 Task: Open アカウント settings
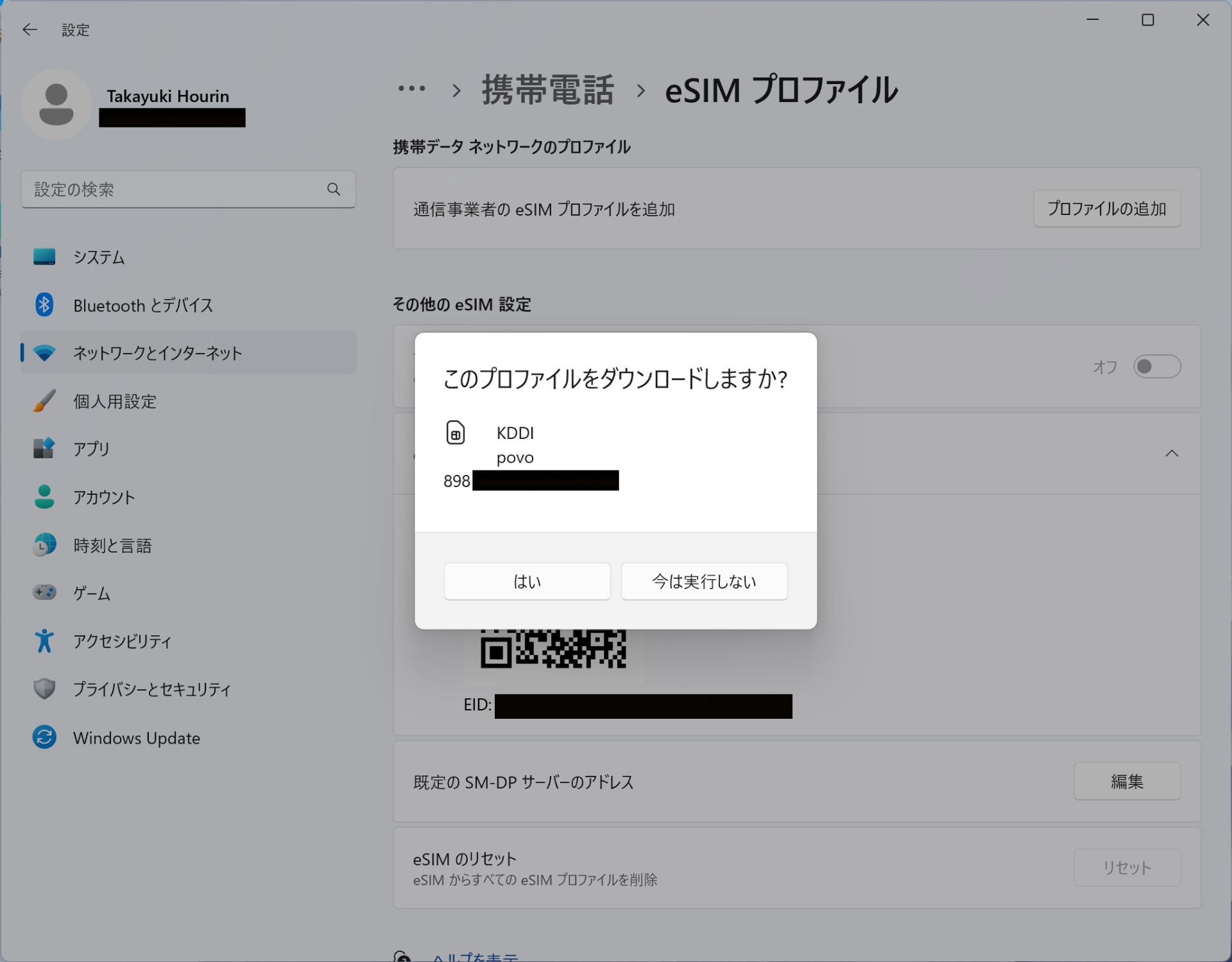tap(105, 497)
